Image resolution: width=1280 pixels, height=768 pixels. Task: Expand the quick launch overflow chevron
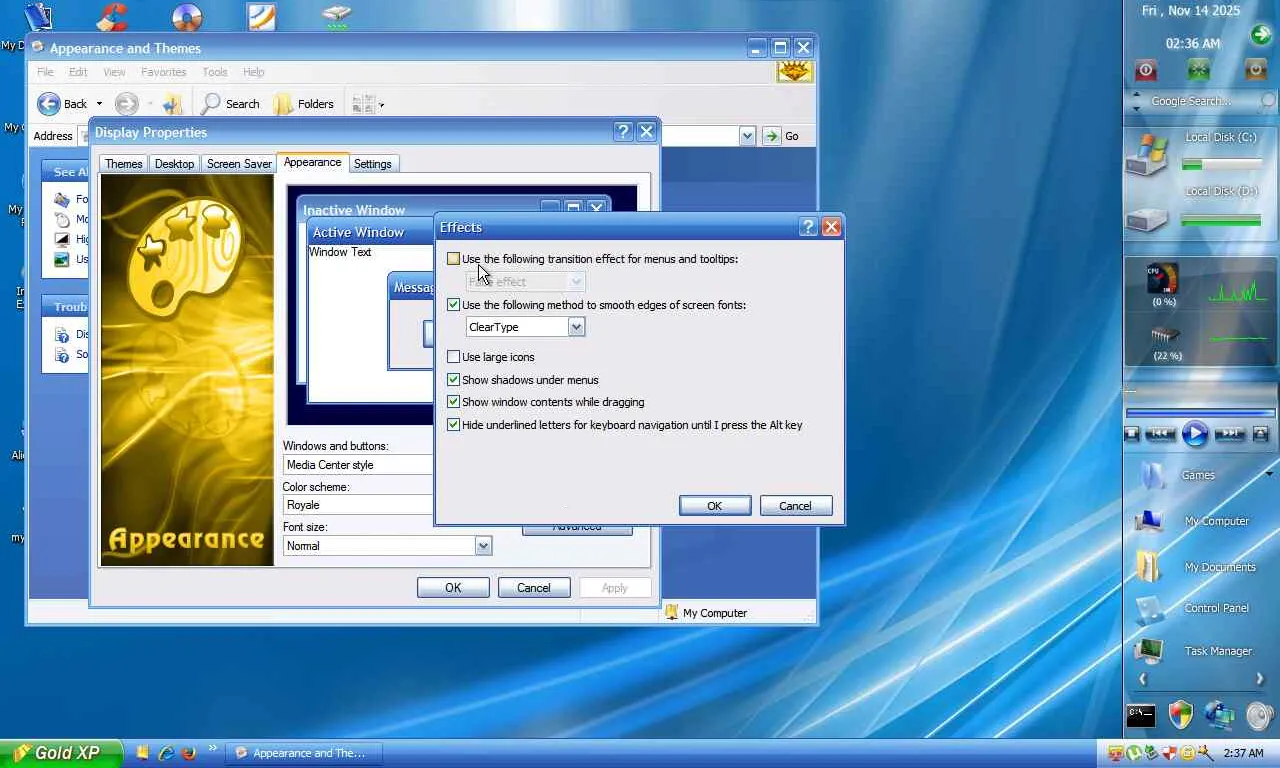coord(212,748)
